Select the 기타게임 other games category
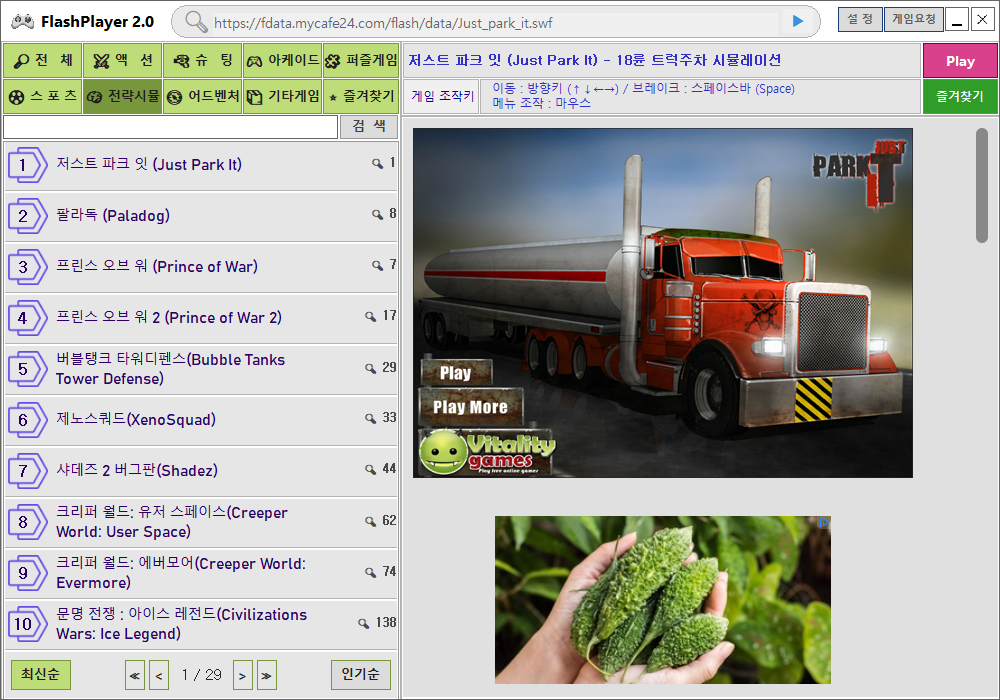1000x700 pixels. pos(283,96)
